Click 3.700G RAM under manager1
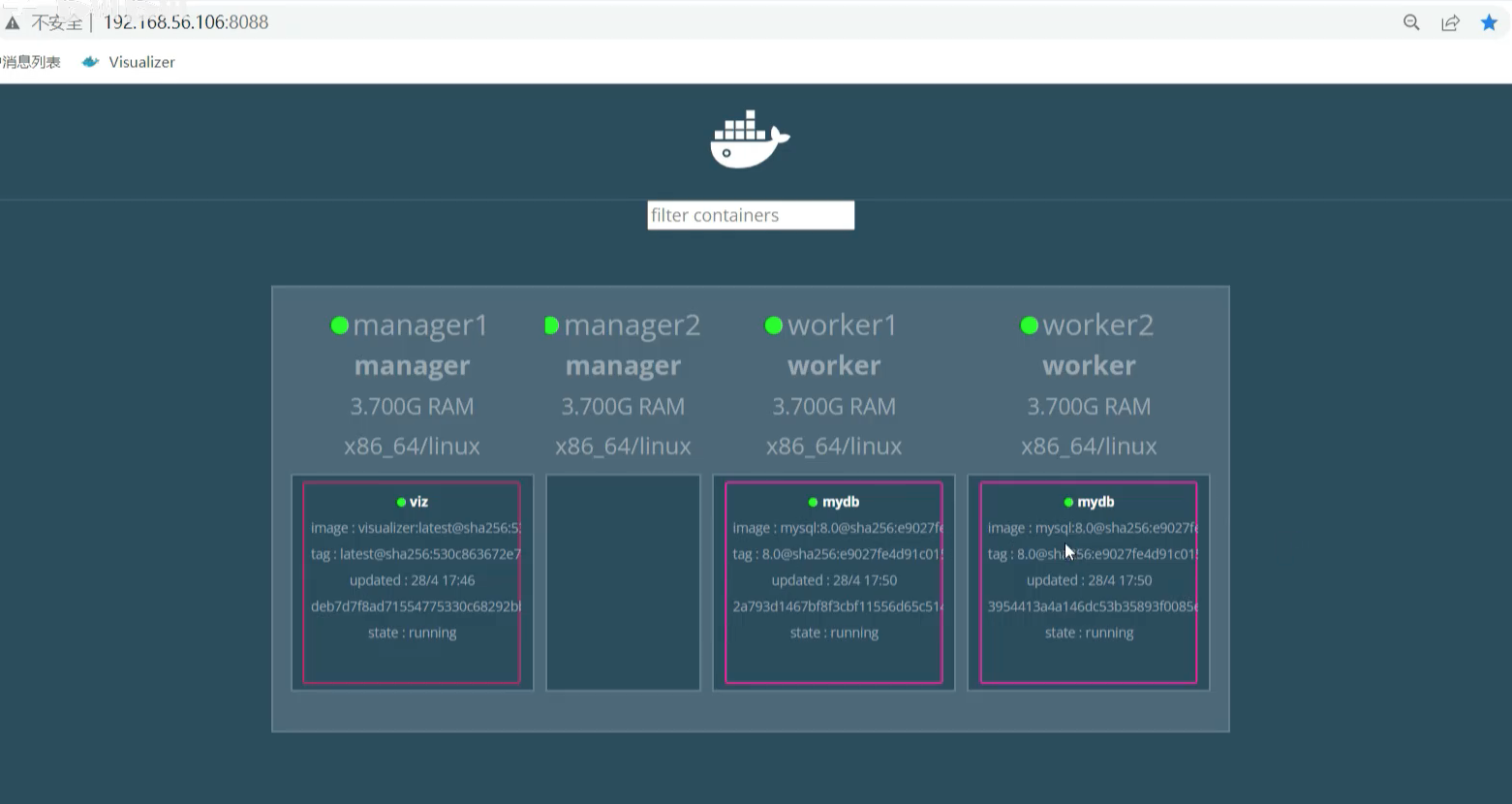The width and height of the screenshot is (1512, 804). pyautogui.click(x=412, y=407)
